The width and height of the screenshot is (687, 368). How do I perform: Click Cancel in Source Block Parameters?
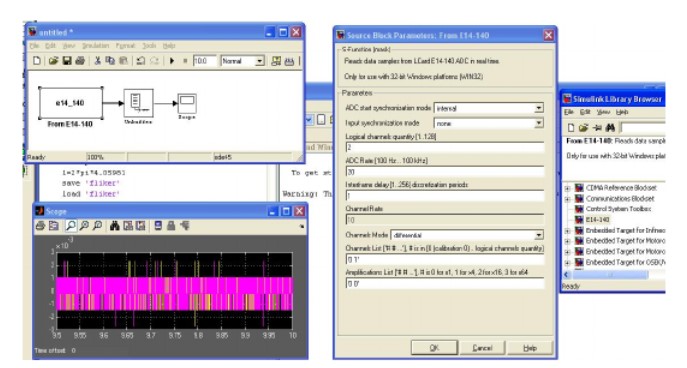click(x=482, y=348)
